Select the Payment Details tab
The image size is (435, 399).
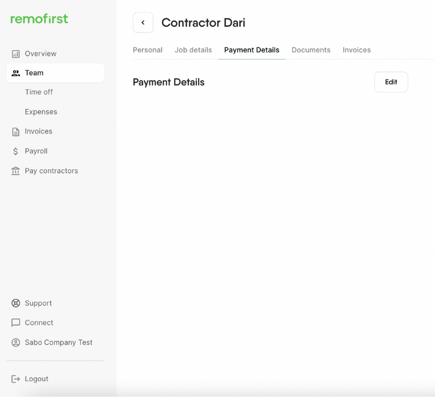tap(252, 50)
